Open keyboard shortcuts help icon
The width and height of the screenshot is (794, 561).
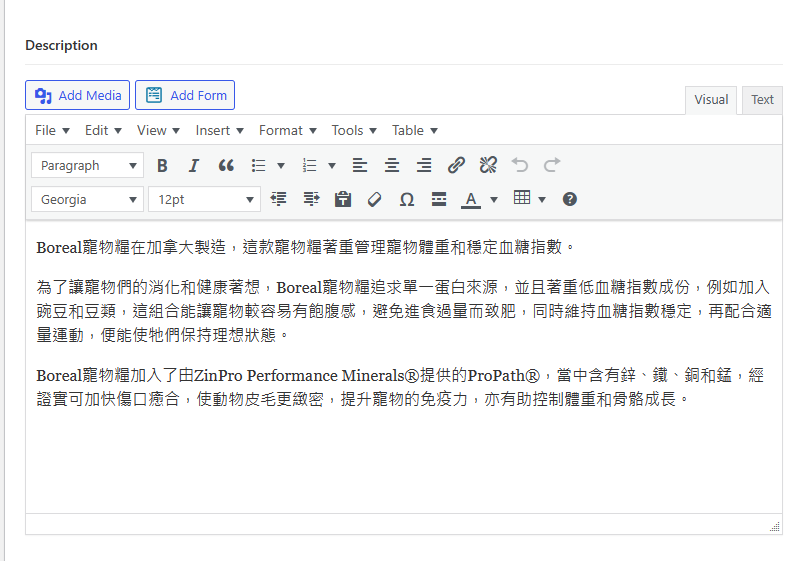(570, 199)
